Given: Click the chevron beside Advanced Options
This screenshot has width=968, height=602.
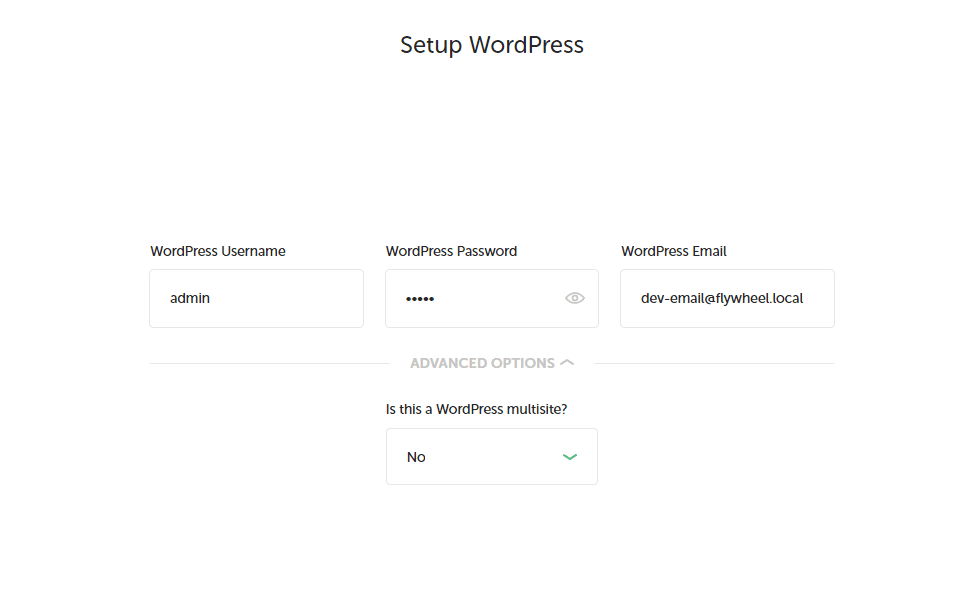Looking at the screenshot, I should pos(567,362).
